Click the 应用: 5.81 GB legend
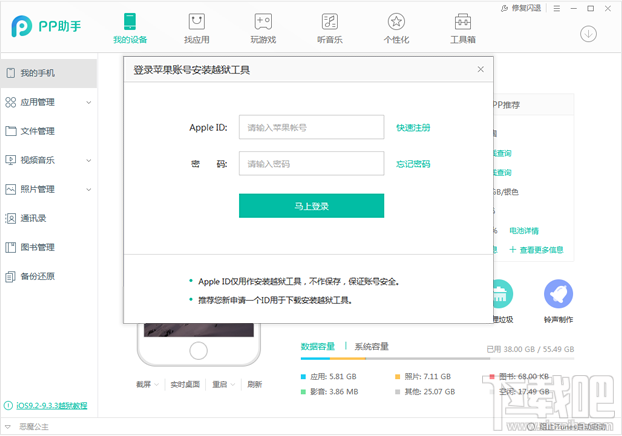The height and width of the screenshot is (436, 622). 328,376
